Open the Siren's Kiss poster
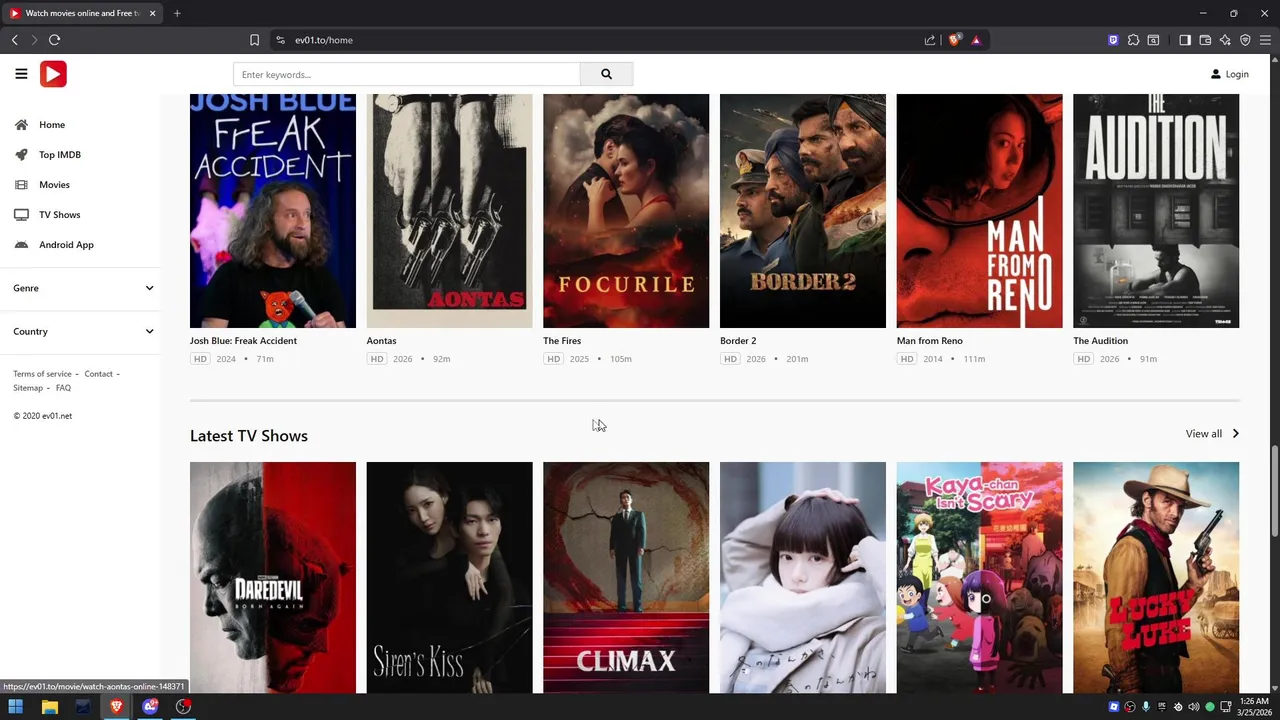The image size is (1280, 720). point(450,577)
